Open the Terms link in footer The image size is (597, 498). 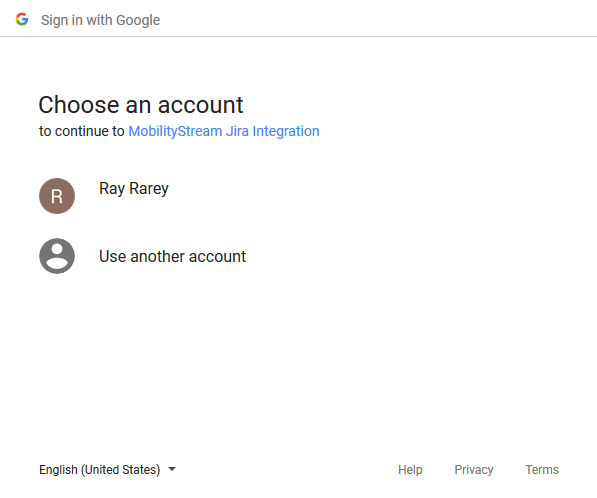click(542, 469)
